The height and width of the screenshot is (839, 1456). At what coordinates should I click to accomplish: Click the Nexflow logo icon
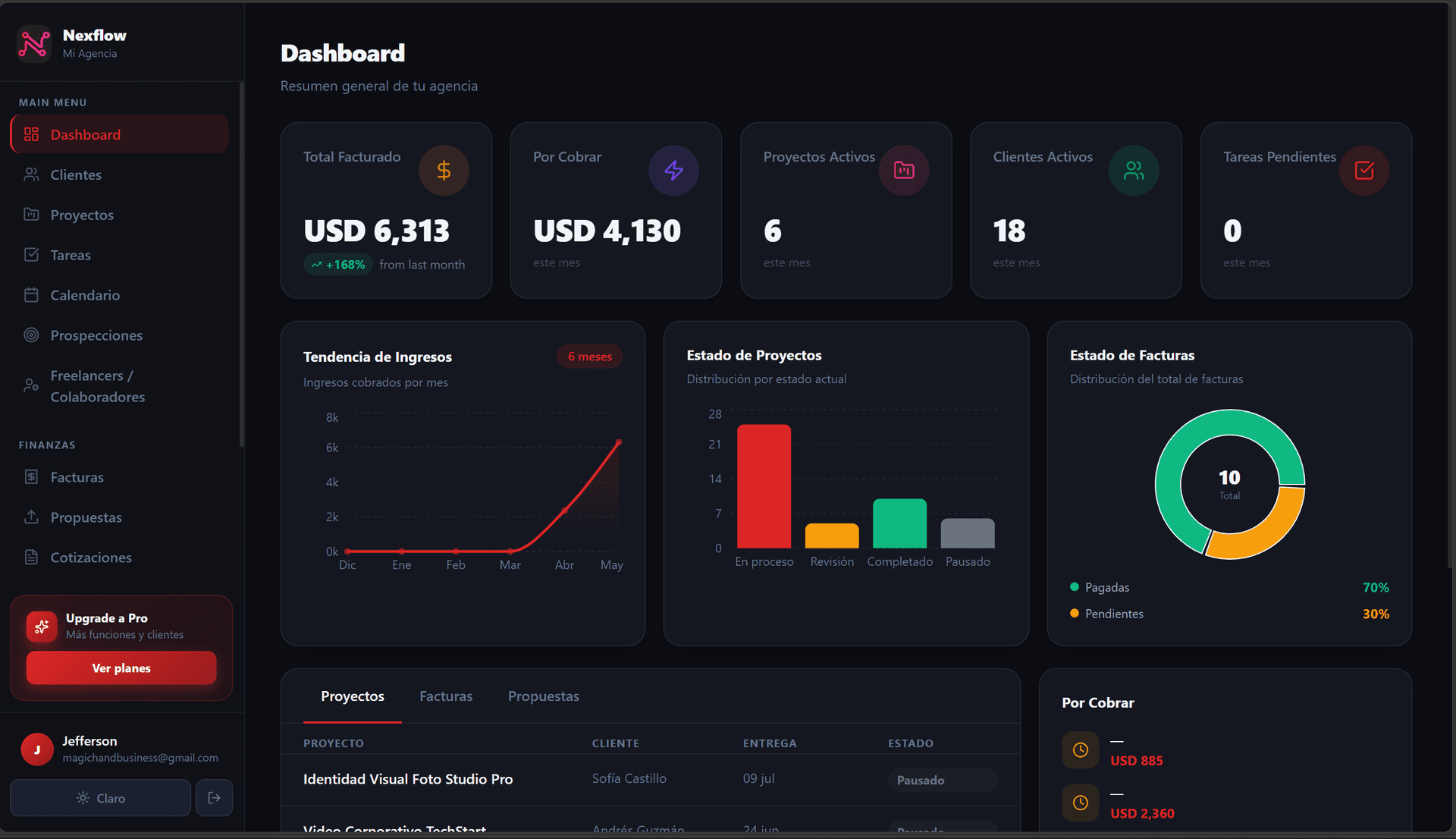coord(34,43)
